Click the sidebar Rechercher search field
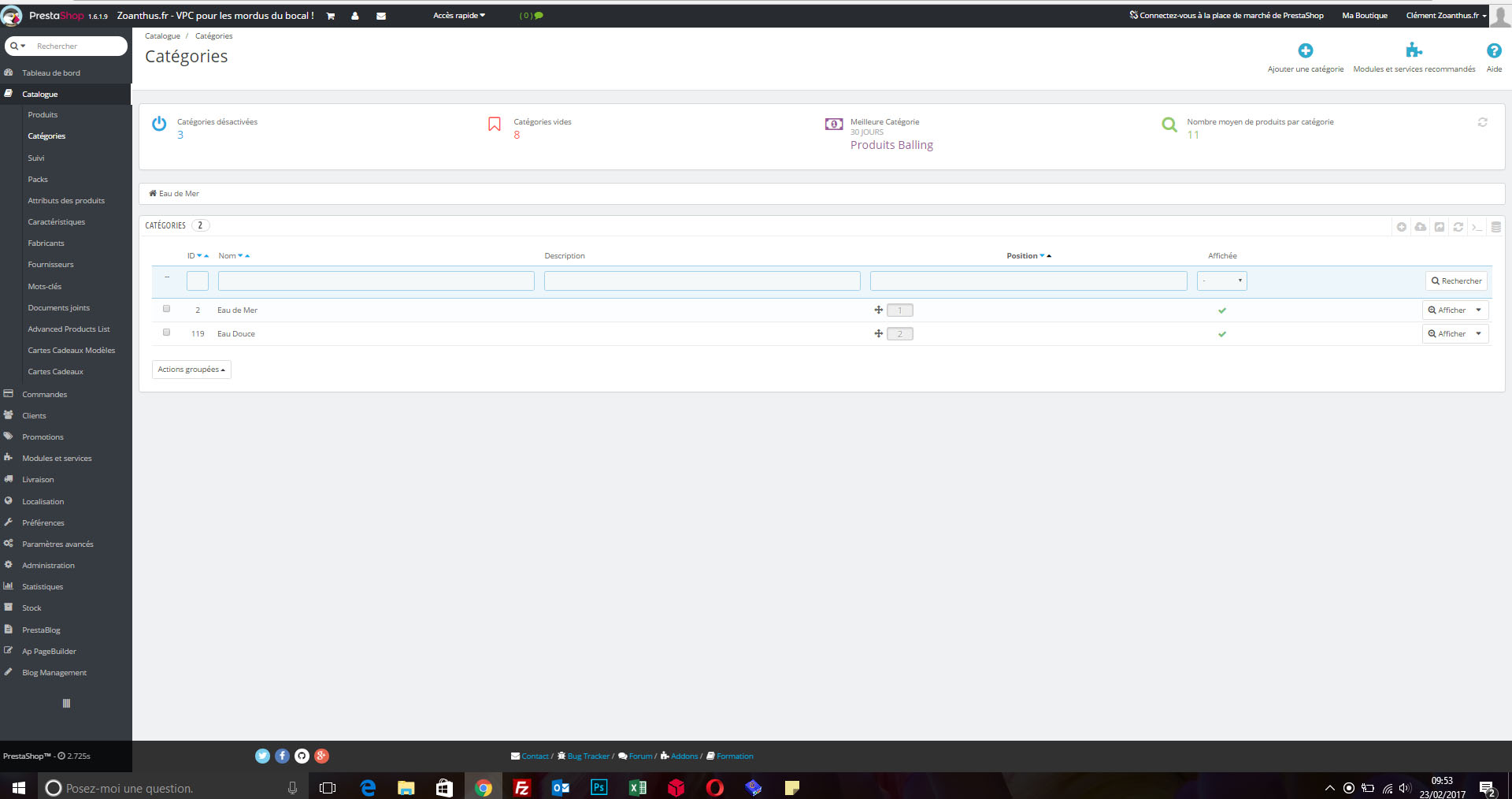This screenshot has height=799, width=1512. click(79, 46)
